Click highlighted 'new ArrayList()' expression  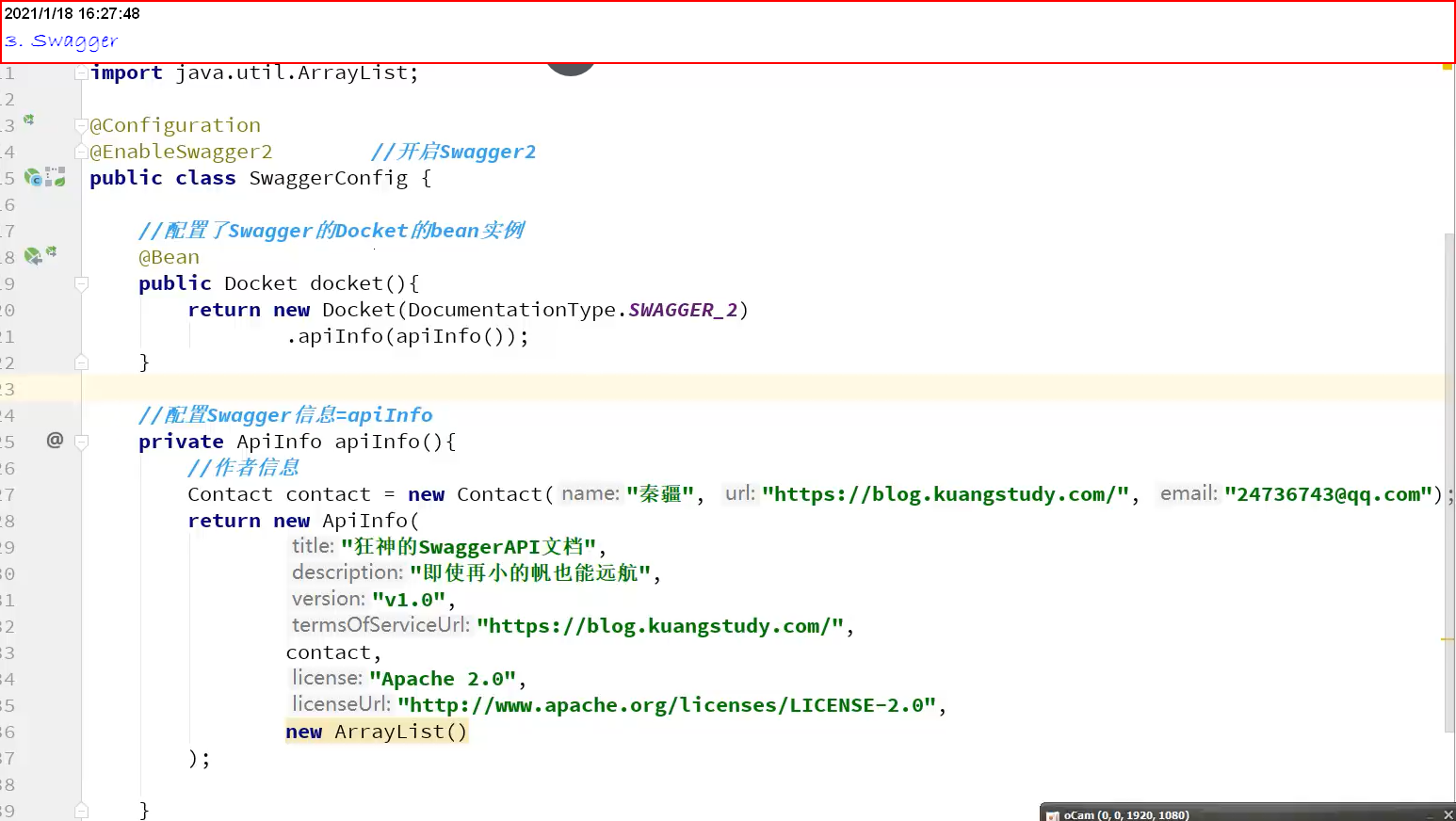377,732
